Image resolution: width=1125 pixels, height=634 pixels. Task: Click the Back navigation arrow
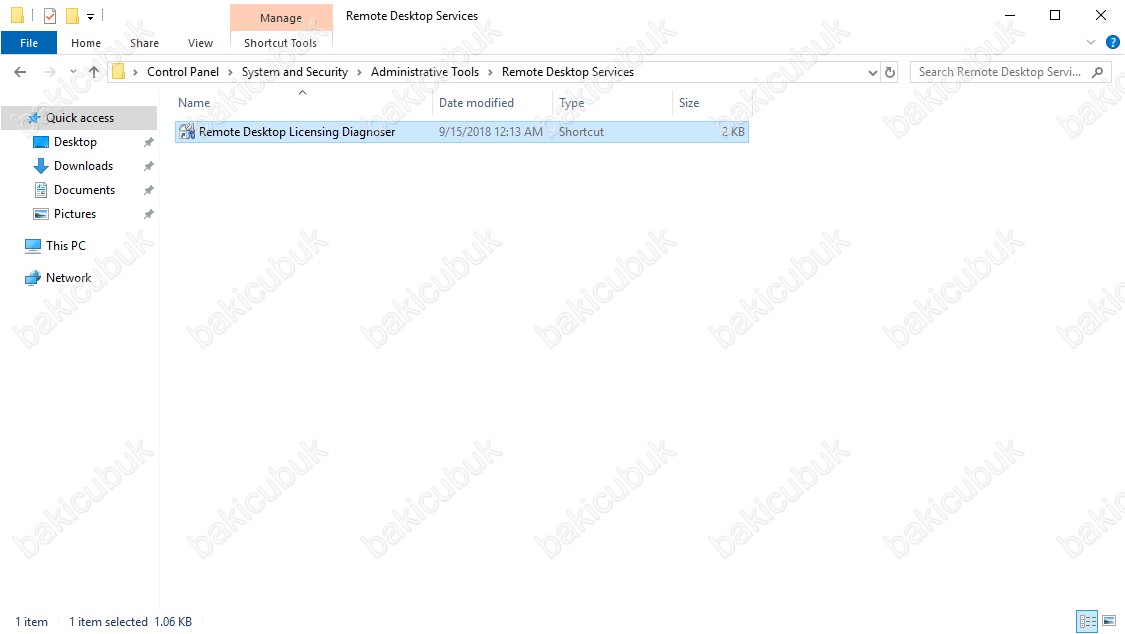coord(20,72)
